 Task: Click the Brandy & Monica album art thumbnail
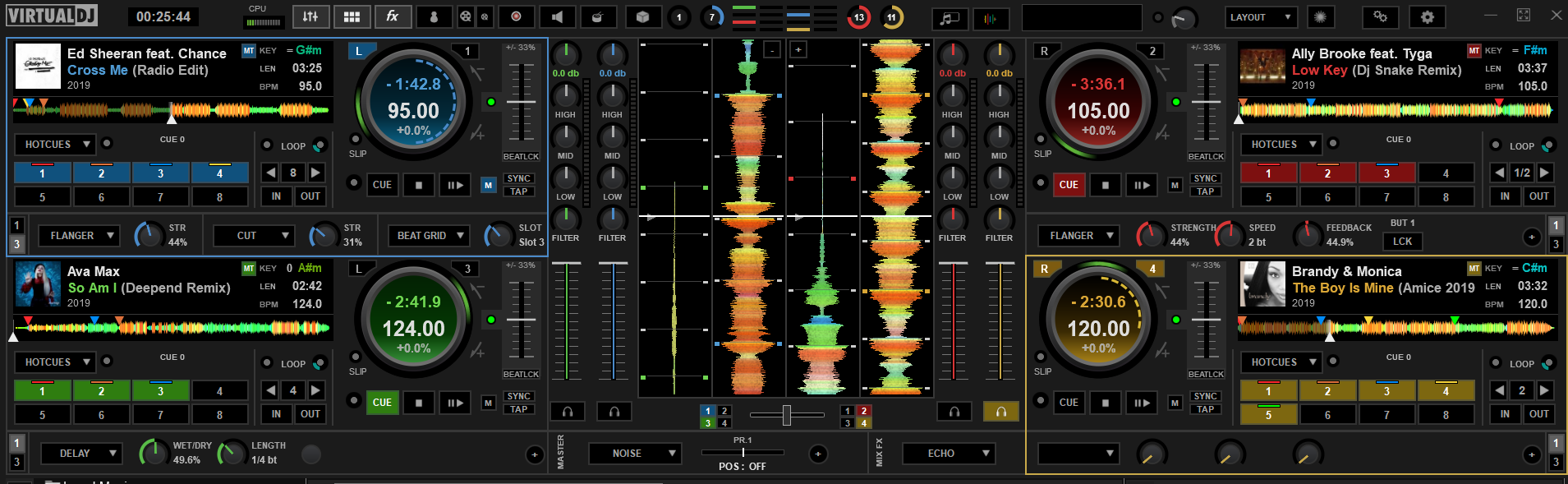coord(1262,284)
